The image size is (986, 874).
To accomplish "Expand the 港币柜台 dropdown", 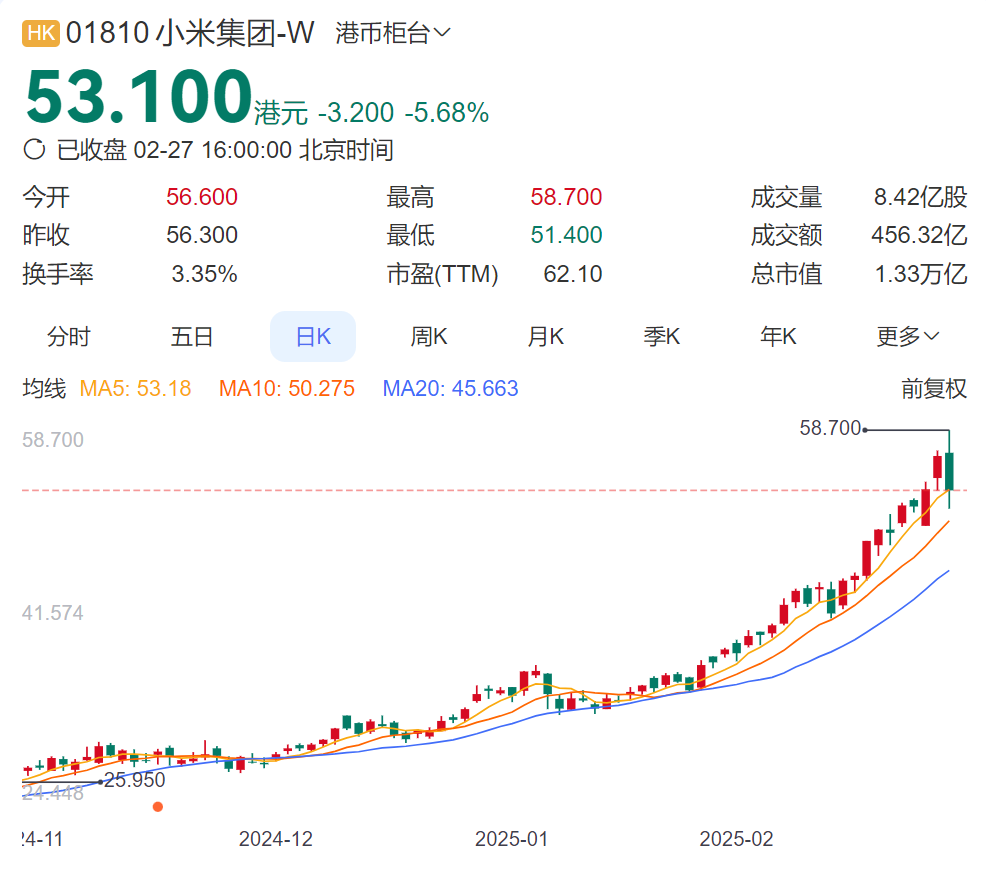I will pos(393,33).
